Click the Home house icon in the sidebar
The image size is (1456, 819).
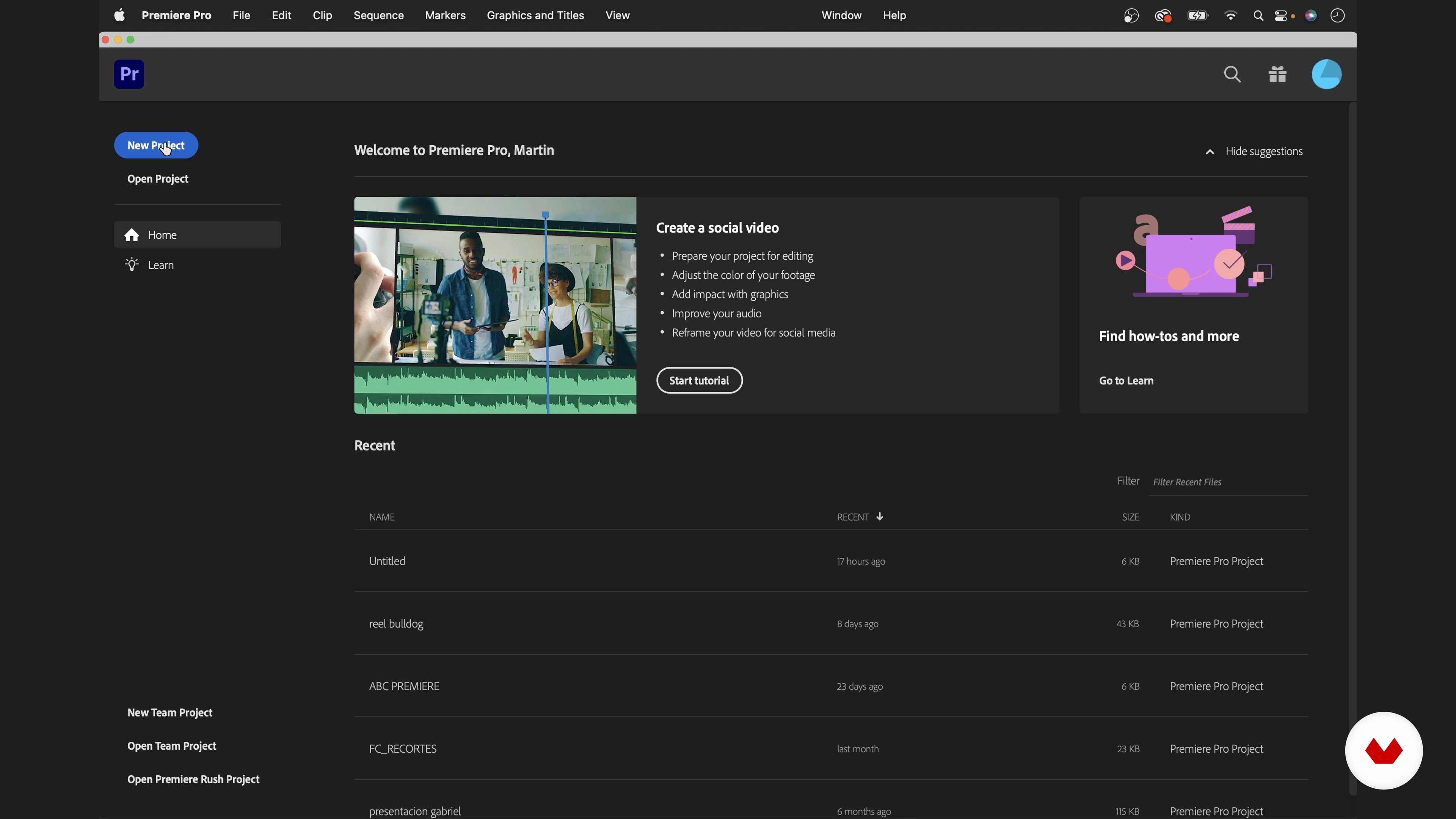point(132,235)
